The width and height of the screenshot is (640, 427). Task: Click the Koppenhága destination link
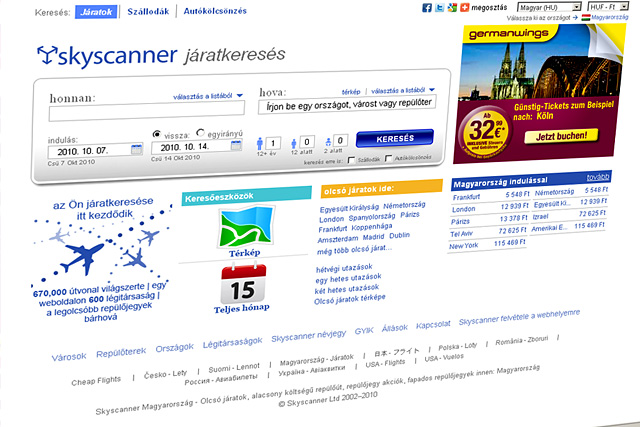pyautogui.click(x=371, y=227)
